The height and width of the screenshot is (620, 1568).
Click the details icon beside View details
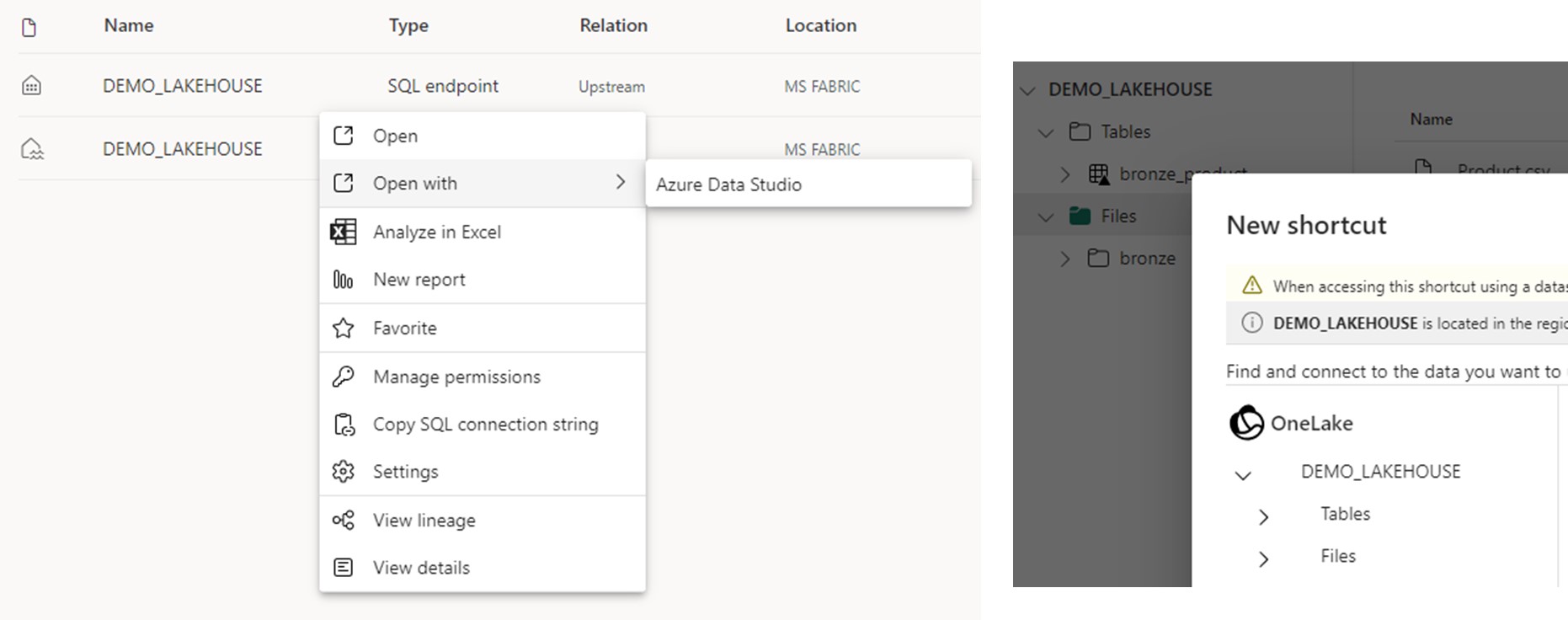[x=343, y=568]
